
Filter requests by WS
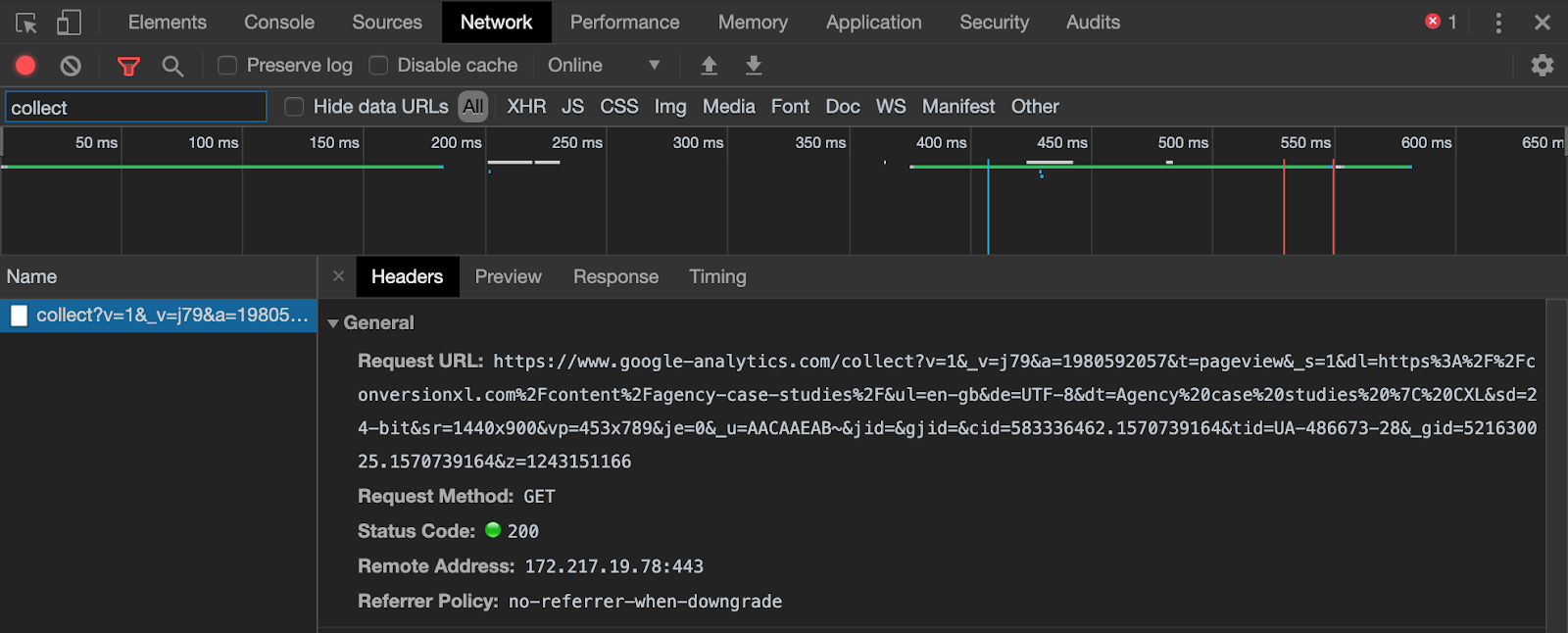coord(891,107)
